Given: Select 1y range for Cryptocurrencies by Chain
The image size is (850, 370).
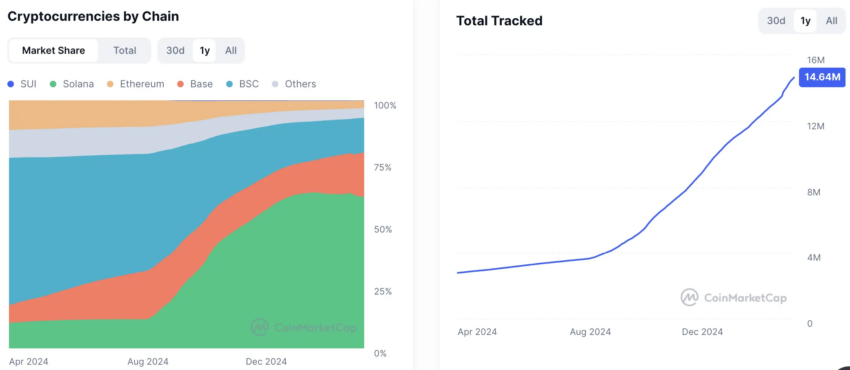Looking at the screenshot, I should point(204,50).
